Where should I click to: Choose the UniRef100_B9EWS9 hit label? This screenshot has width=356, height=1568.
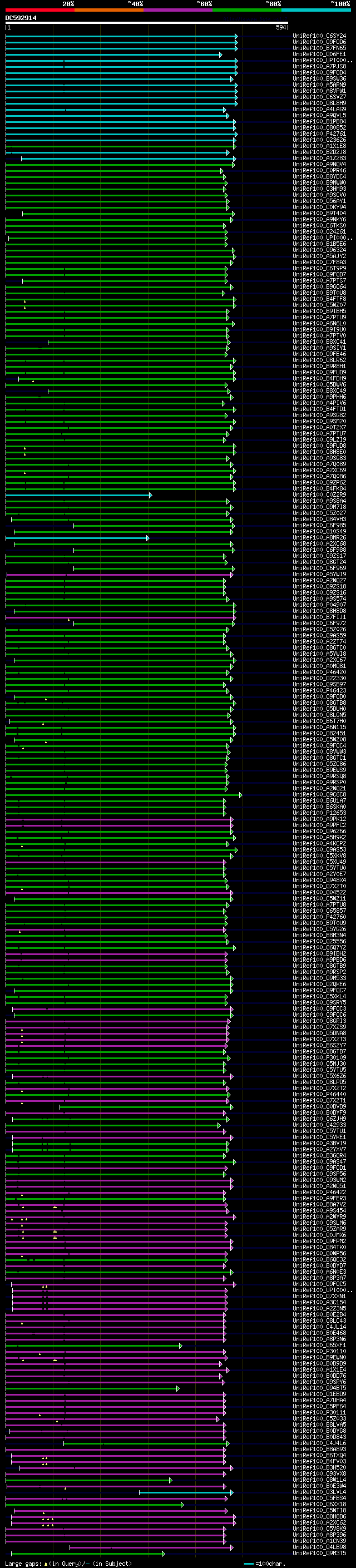(x=319, y=770)
